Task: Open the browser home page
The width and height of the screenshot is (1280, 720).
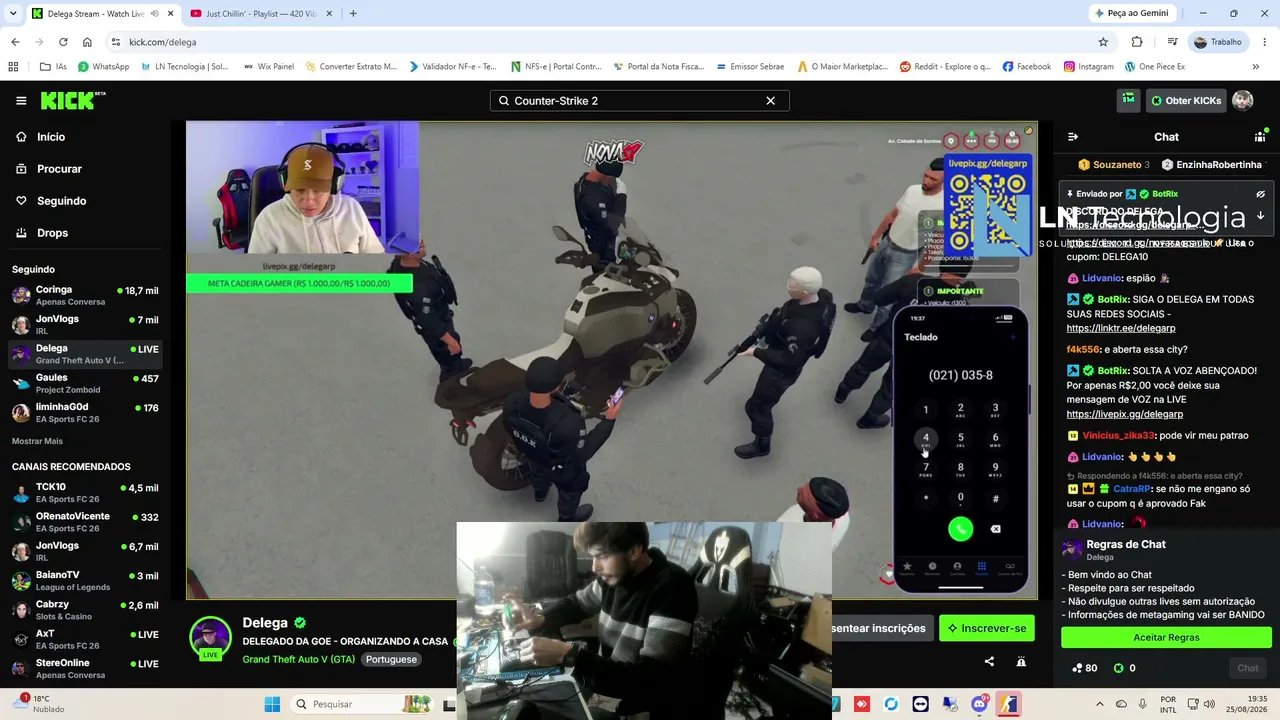Action: pos(87,42)
